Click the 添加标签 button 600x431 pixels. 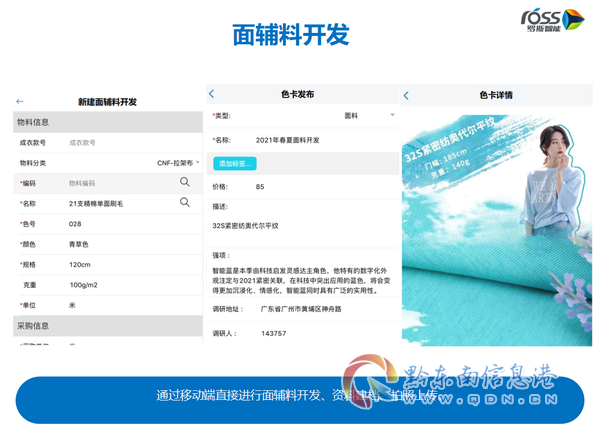(x=235, y=164)
